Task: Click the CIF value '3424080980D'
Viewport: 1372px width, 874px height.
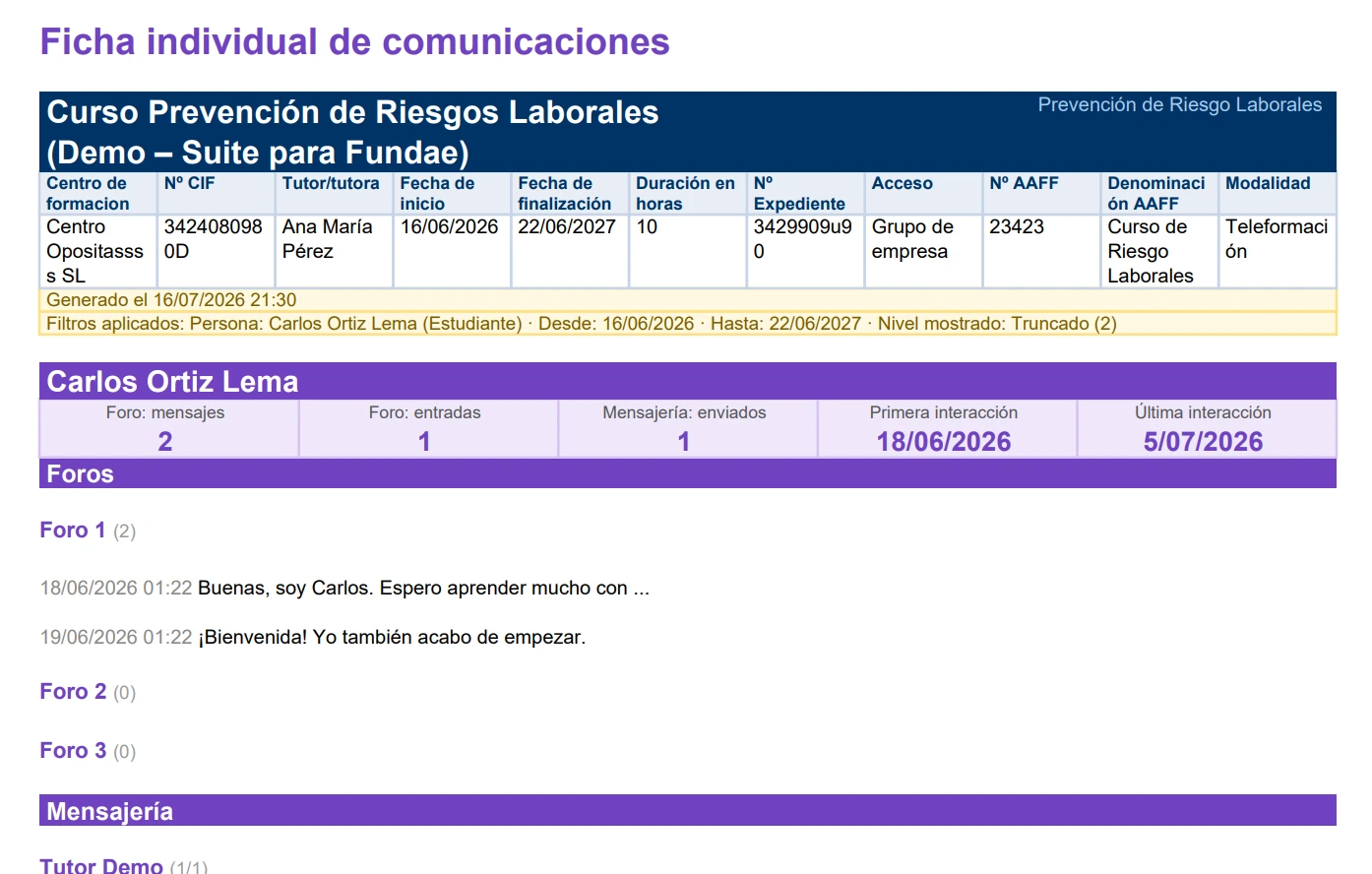Action: (x=217, y=251)
